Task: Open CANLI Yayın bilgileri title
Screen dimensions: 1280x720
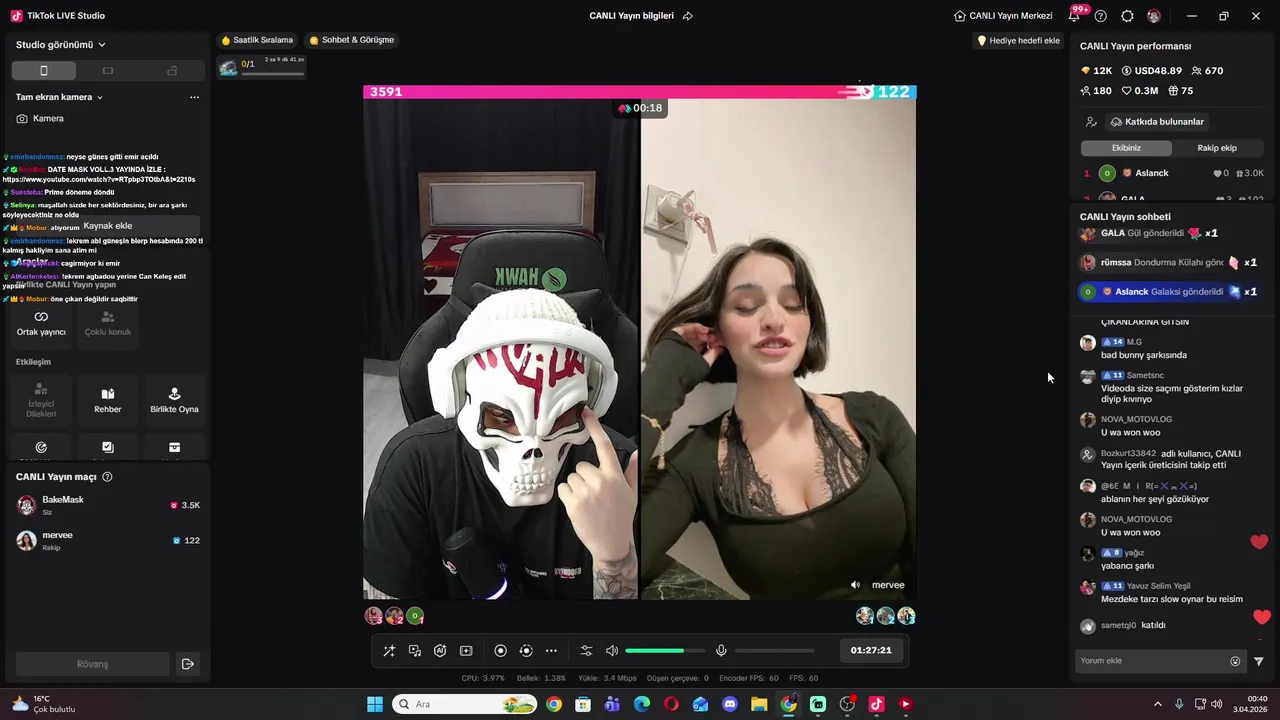Action: 631,16
